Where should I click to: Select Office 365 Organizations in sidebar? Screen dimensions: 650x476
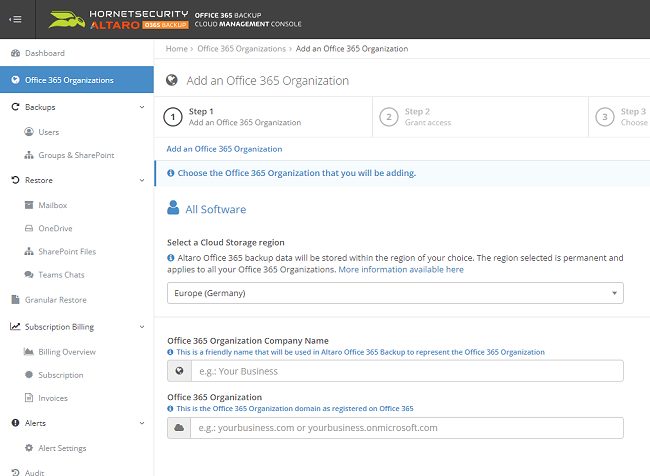point(77,80)
